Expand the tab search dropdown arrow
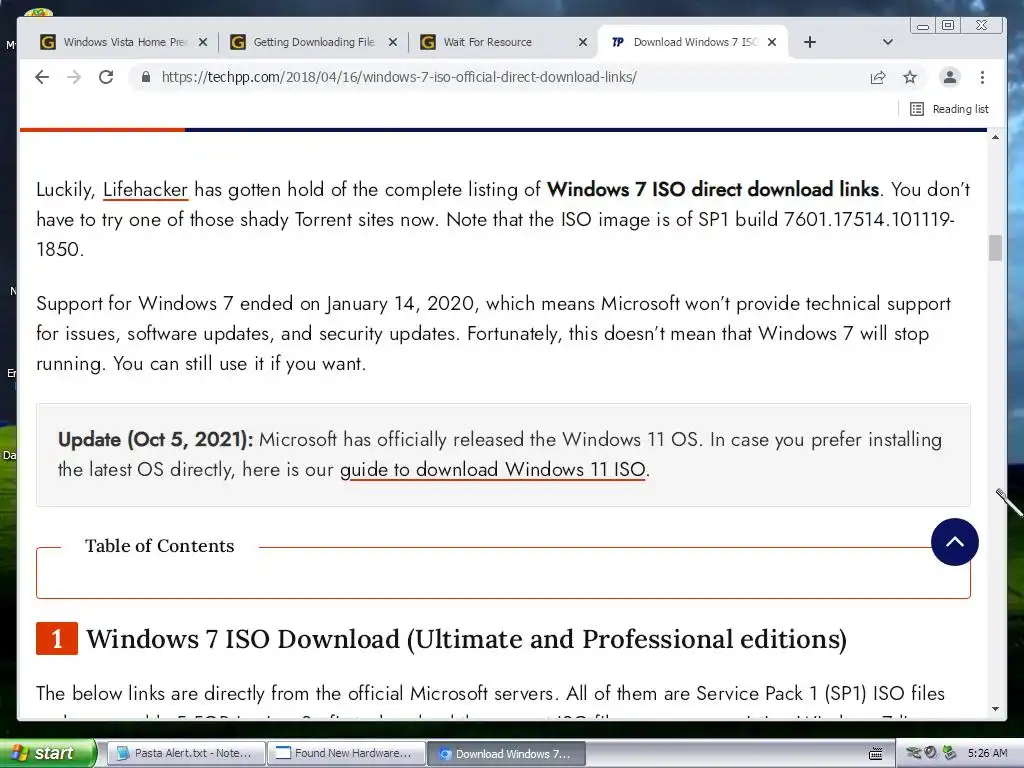The height and width of the screenshot is (768, 1024). 888,42
